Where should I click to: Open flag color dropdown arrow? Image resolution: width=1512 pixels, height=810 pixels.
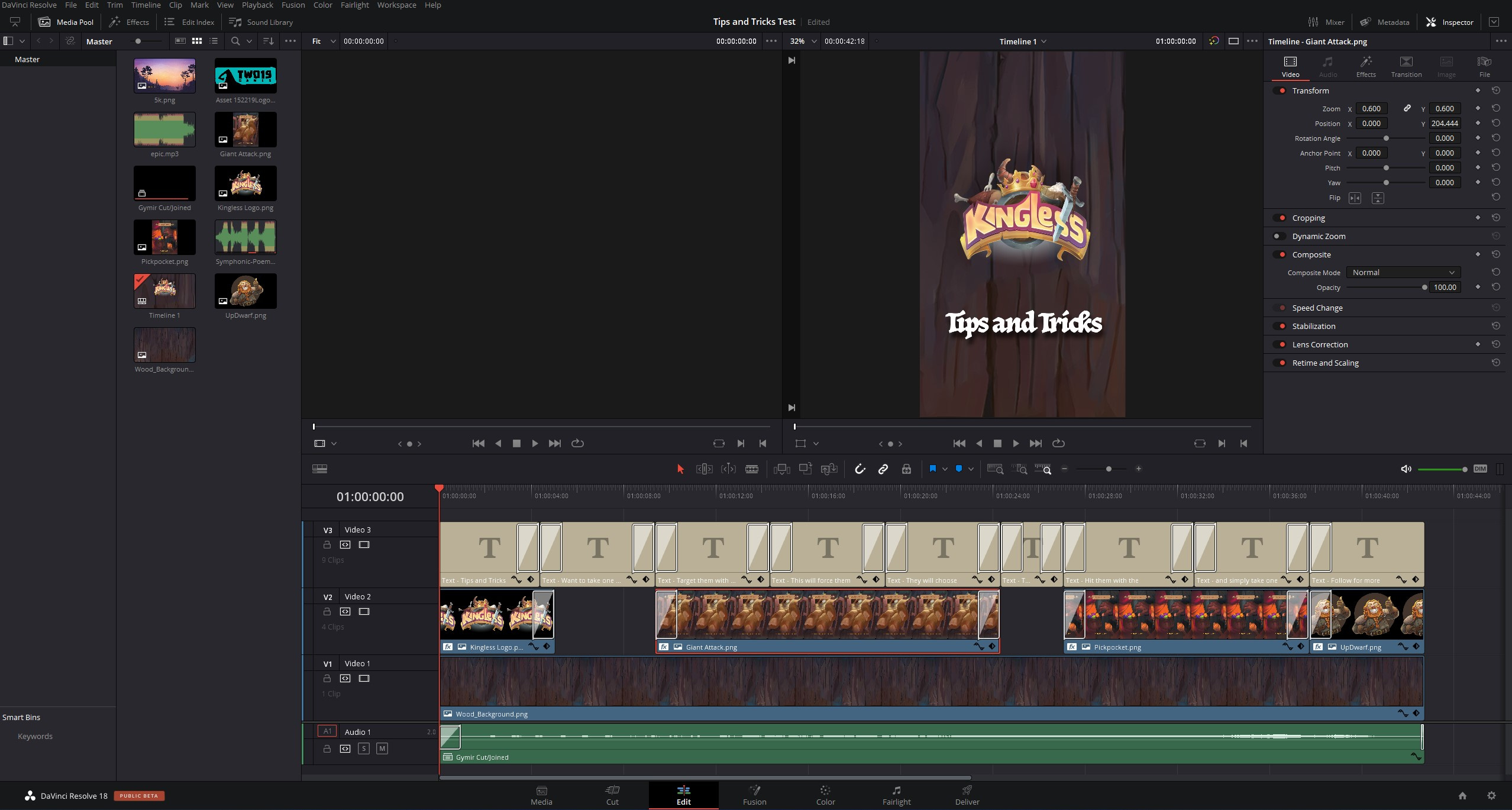pos(945,469)
